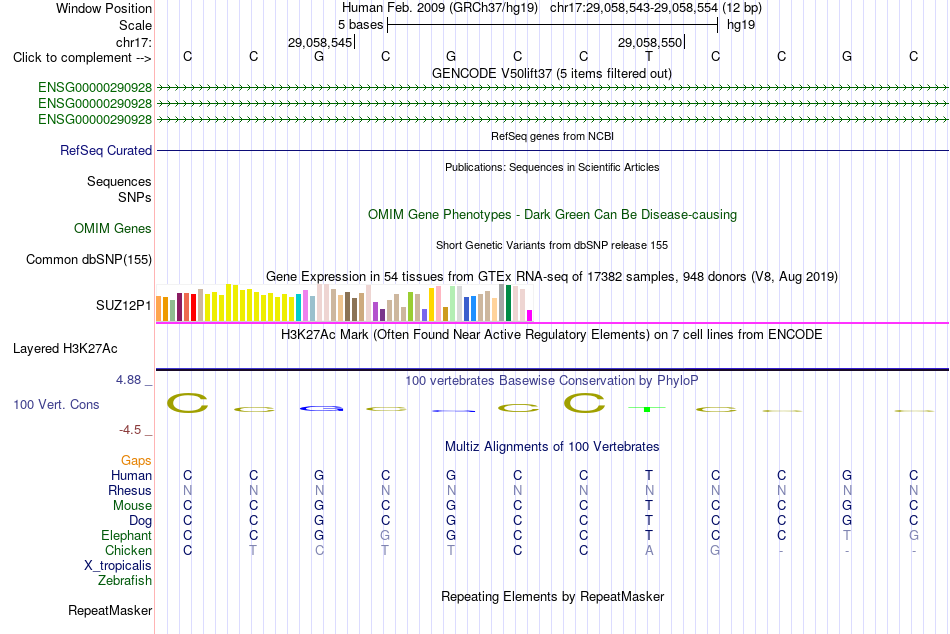The height and width of the screenshot is (634, 950).
Task: Click the orange 'Gaps' label
Action: tap(136, 461)
